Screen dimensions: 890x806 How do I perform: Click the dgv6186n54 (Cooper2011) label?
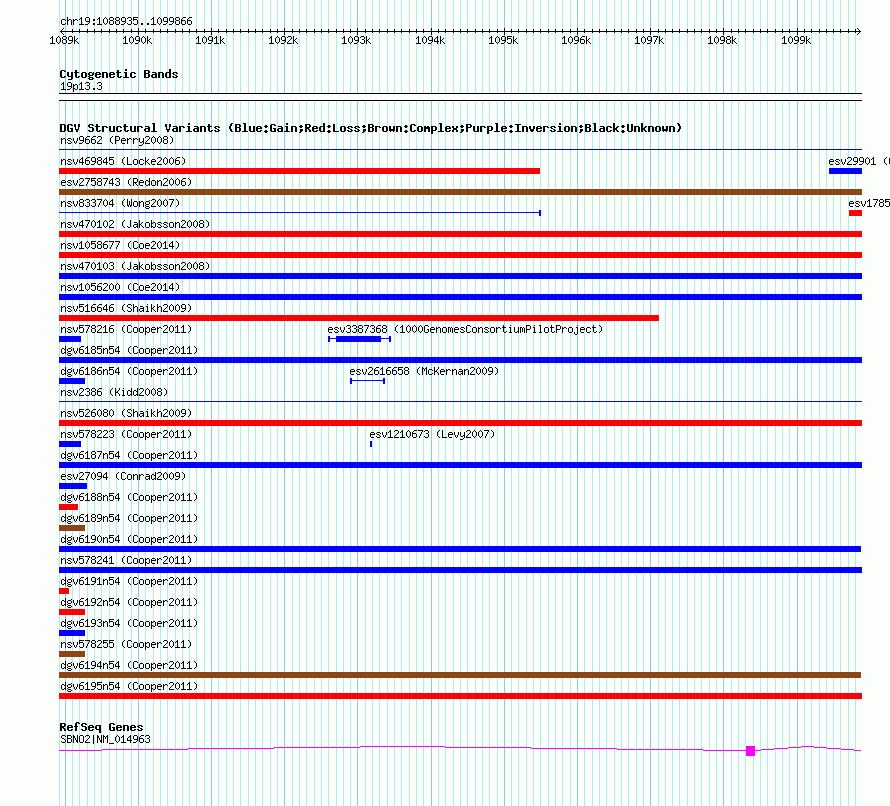129,371
